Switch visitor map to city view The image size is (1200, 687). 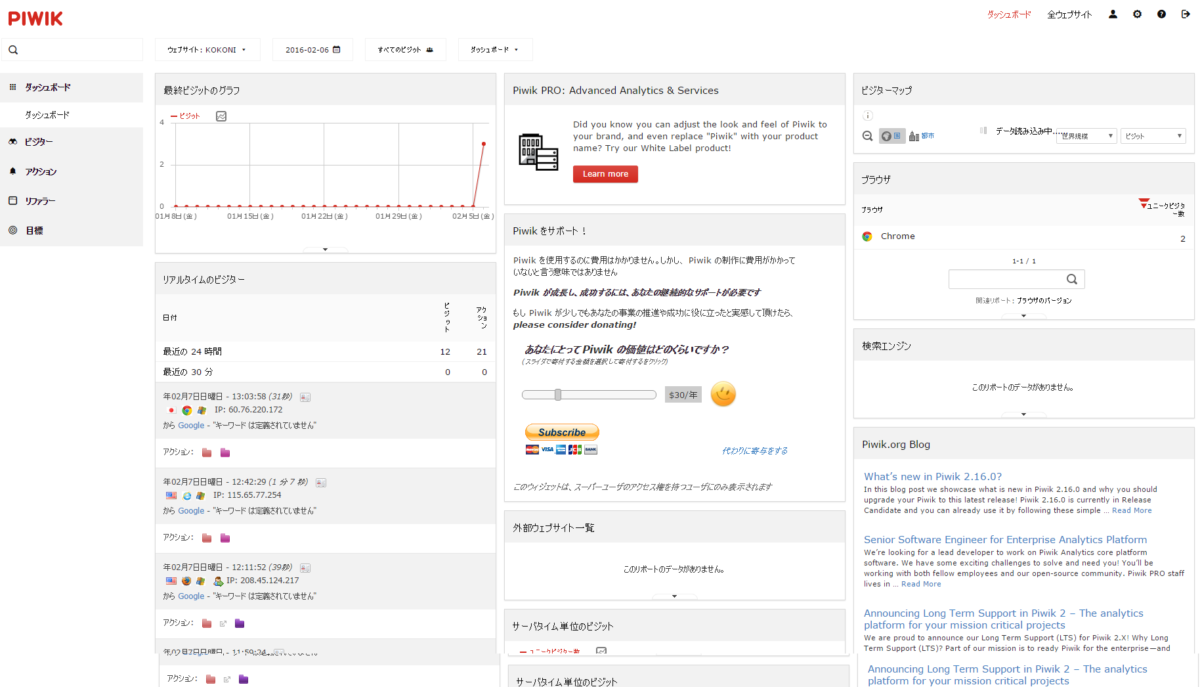click(x=921, y=136)
